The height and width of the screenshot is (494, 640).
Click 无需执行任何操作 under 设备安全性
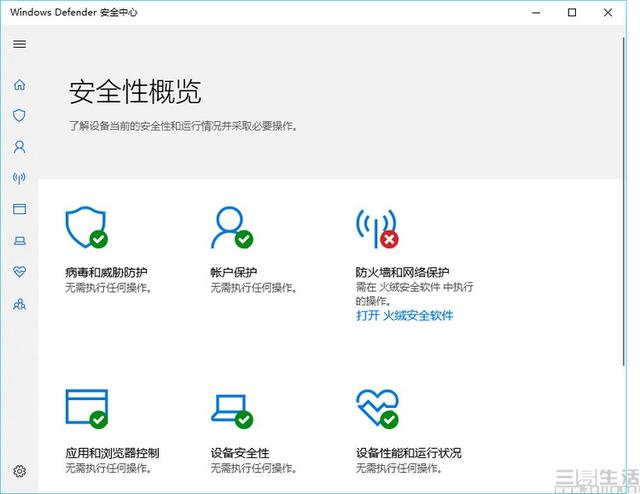[253, 468]
